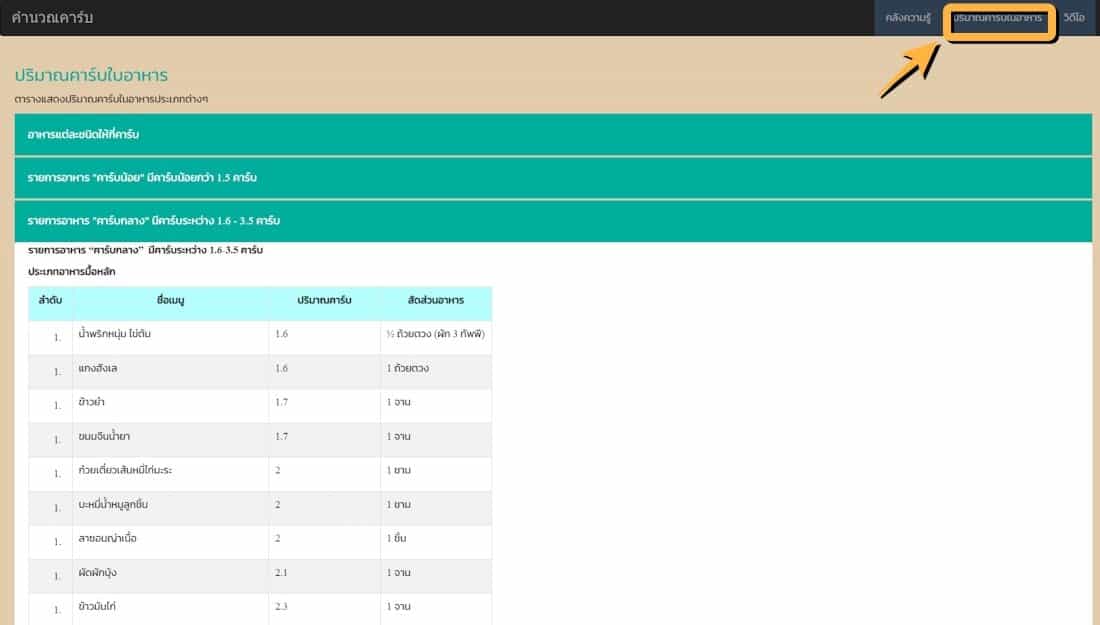The image size is (1100, 625).
Task: Click the ปริมาณคาร์บในอาหาร page heading
Action: pos(91,75)
